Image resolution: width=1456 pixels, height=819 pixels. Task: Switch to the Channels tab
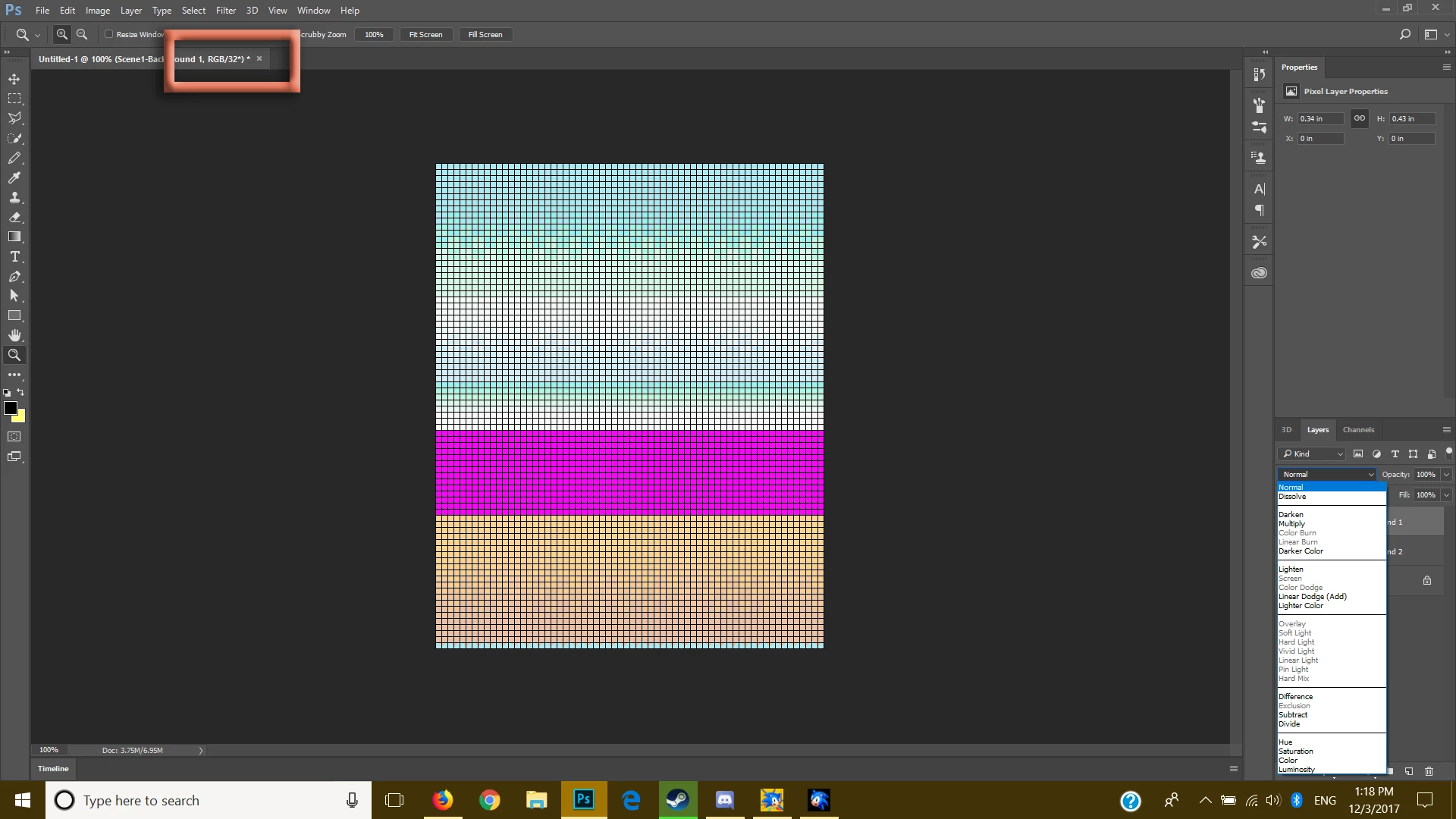coord(1358,429)
